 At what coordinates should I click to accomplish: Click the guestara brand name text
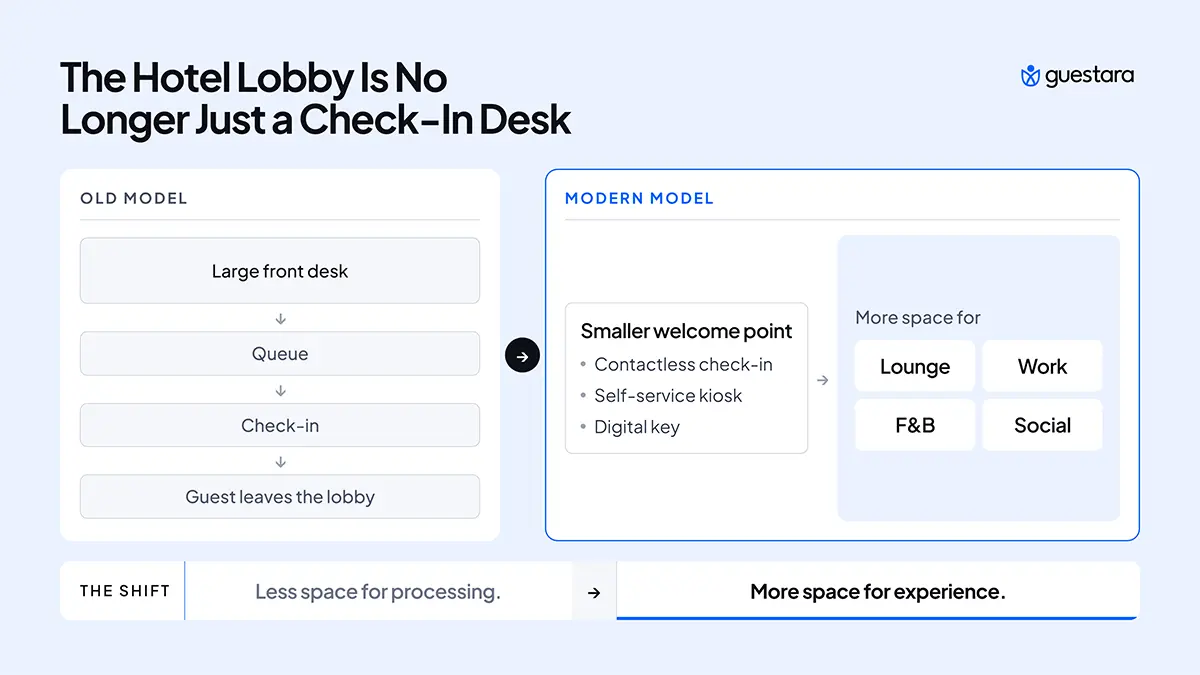1090,76
